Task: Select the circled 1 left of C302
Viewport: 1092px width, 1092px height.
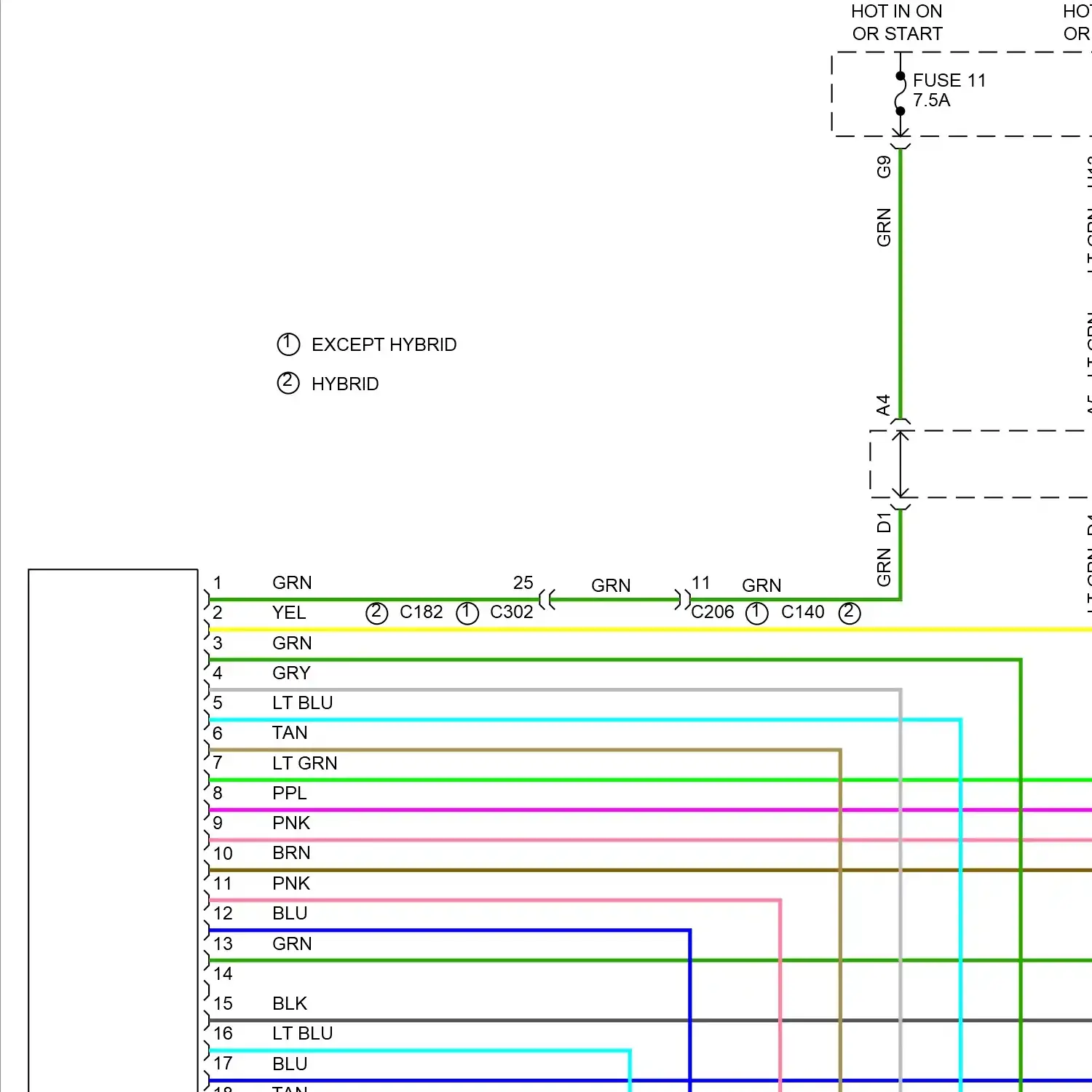Action: coord(467,613)
